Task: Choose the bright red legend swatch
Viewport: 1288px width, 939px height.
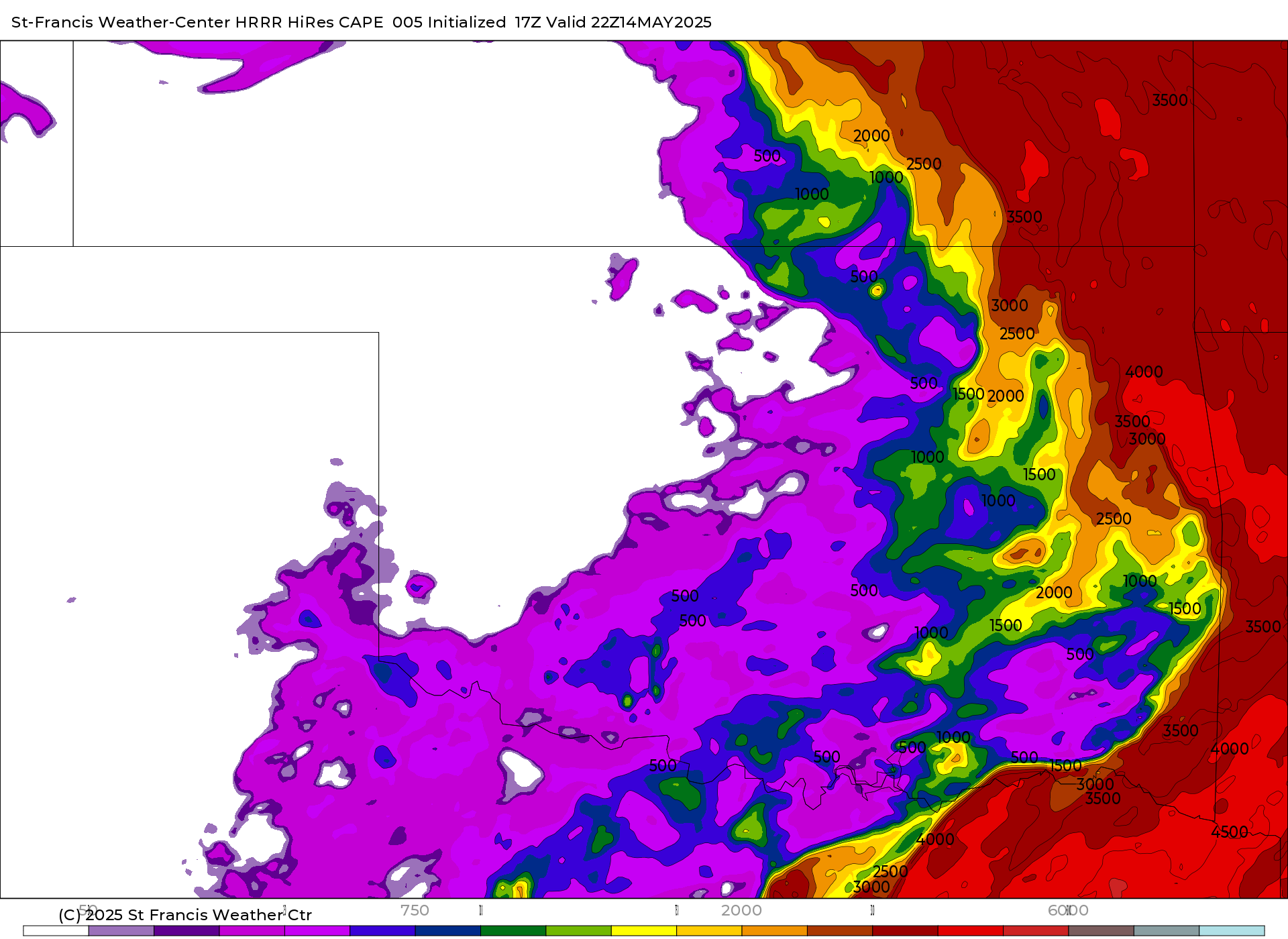Action: point(971,931)
